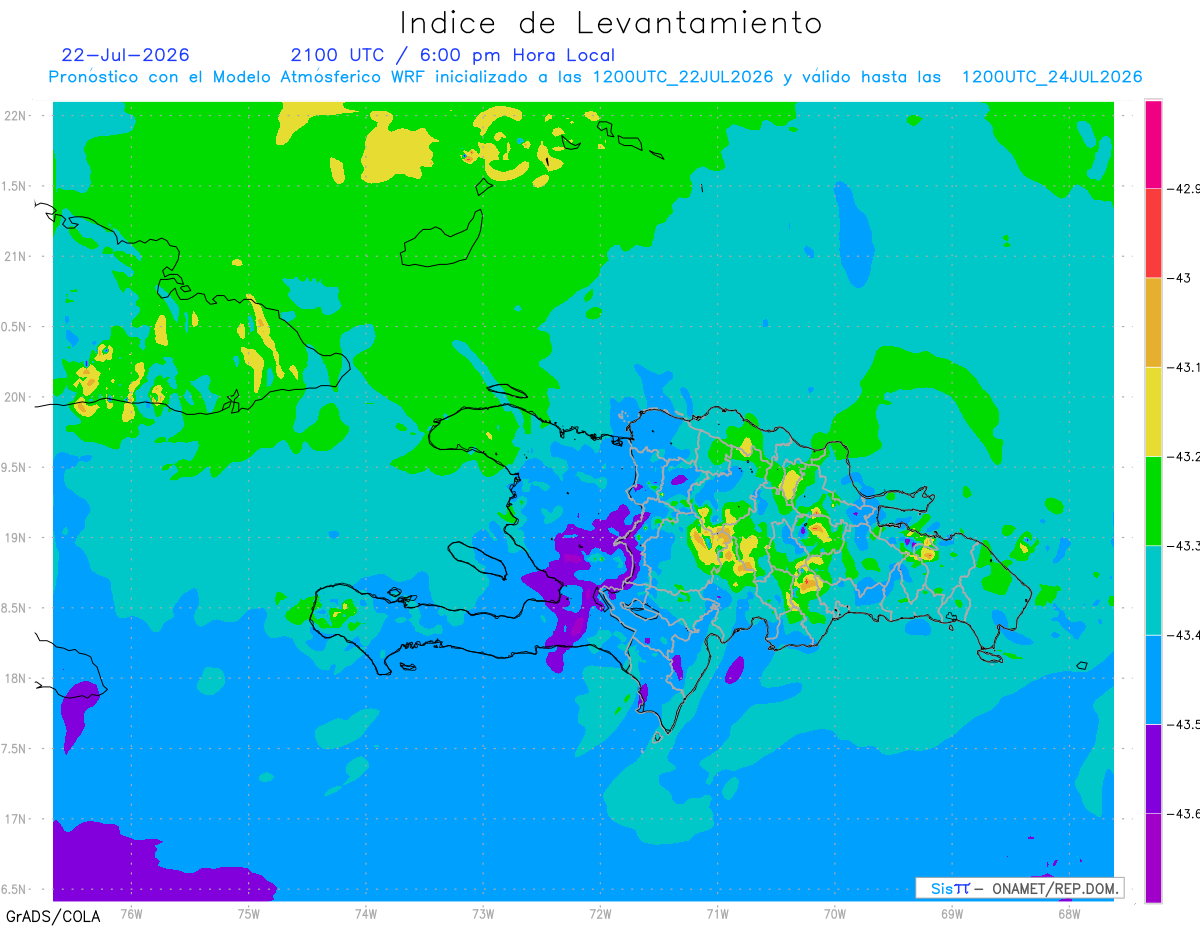Click the legend value '-43.3'
The height and width of the screenshot is (927, 1200).
point(1184,545)
